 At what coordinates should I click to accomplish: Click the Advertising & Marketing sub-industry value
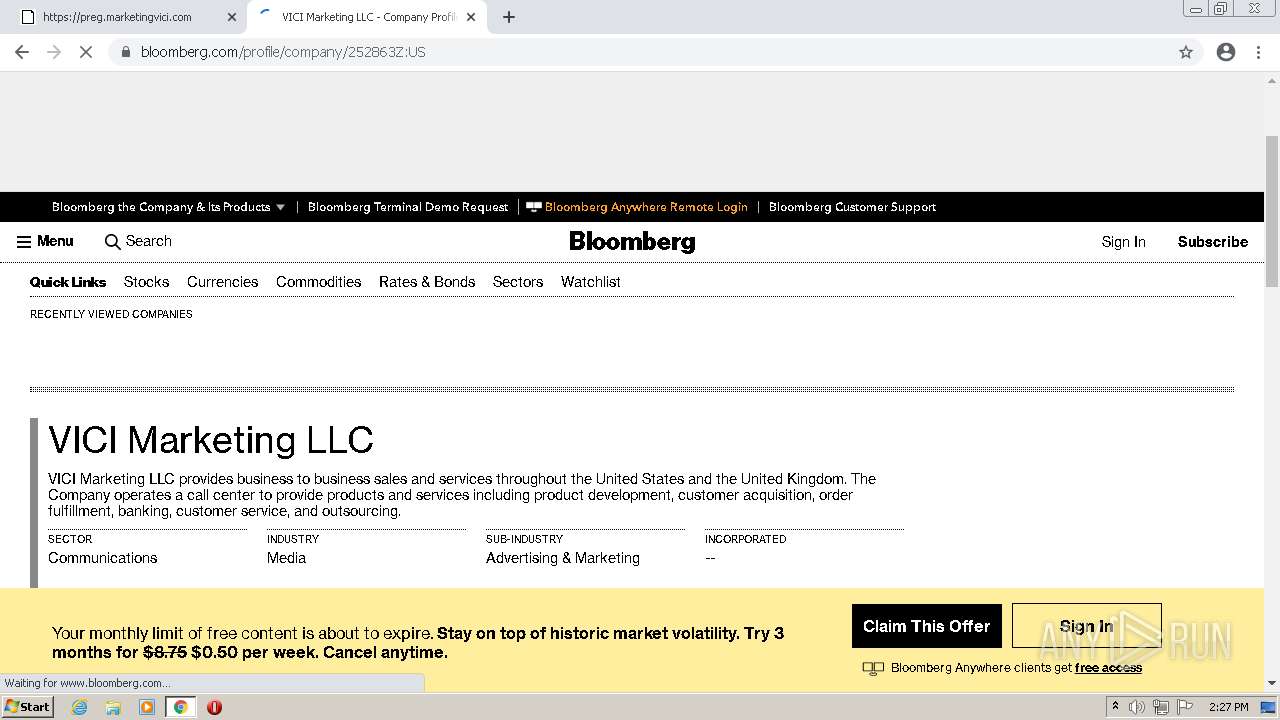(562, 558)
